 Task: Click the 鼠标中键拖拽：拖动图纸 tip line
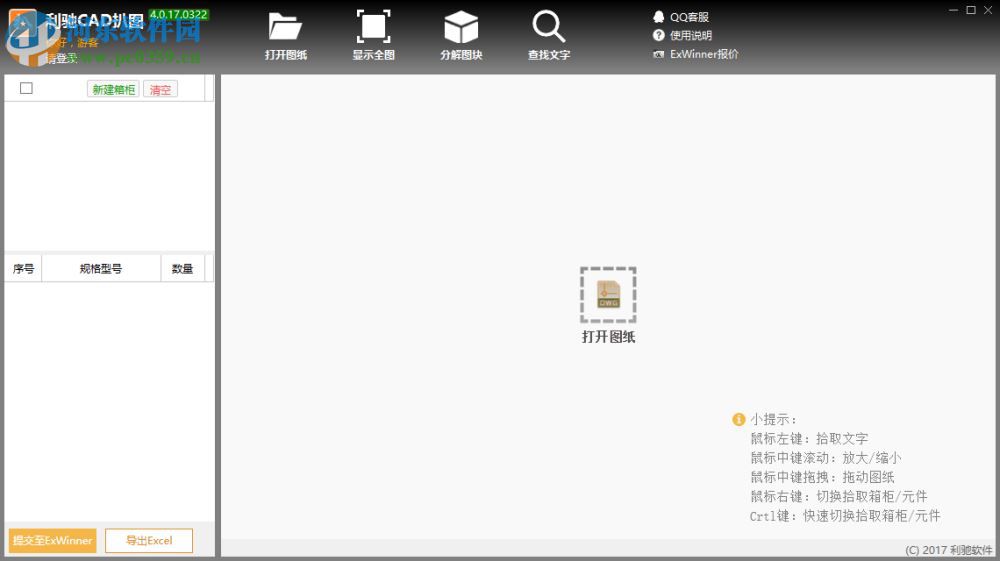point(822,477)
